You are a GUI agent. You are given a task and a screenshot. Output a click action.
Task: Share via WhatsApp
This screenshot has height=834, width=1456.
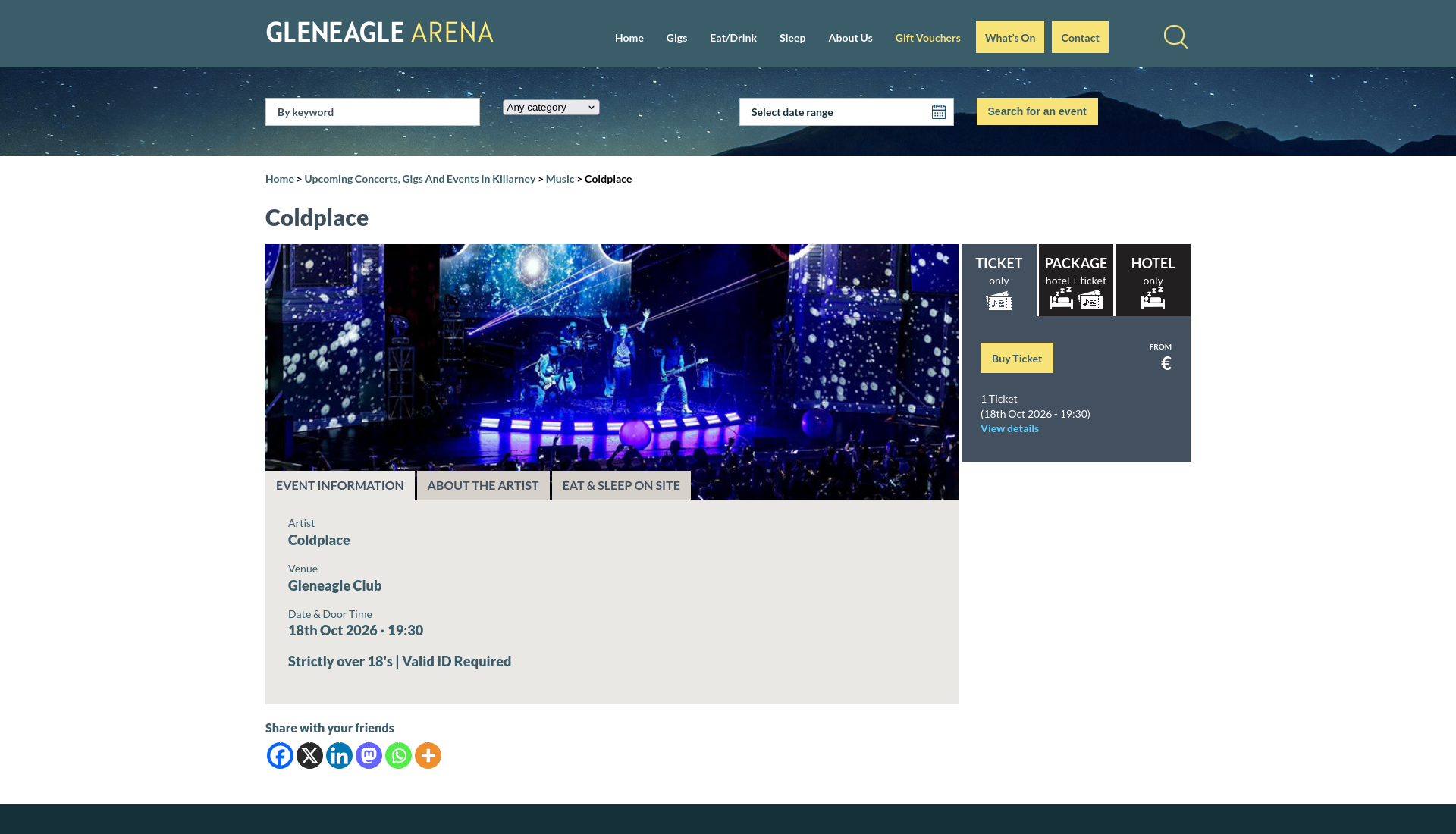point(398,755)
